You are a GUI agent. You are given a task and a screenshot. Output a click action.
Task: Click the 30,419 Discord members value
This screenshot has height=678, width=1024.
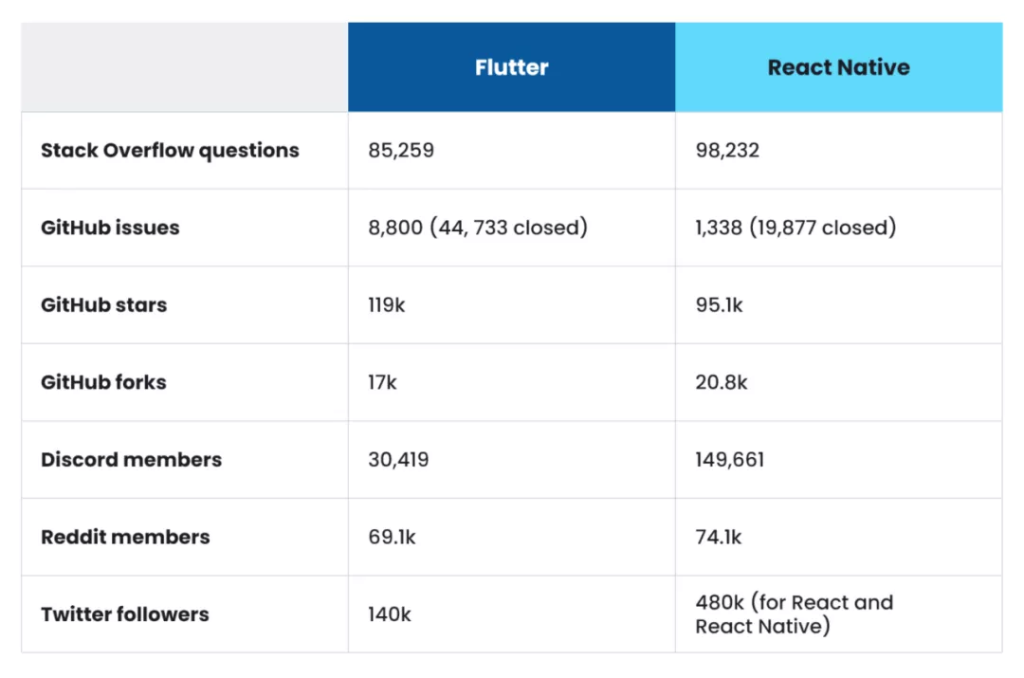(398, 459)
